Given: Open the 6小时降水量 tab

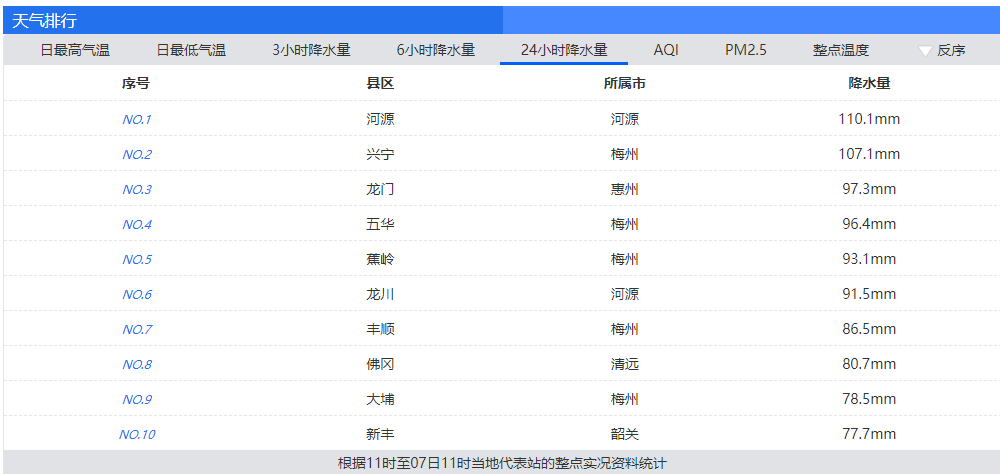Looking at the screenshot, I should (x=435, y=50).
